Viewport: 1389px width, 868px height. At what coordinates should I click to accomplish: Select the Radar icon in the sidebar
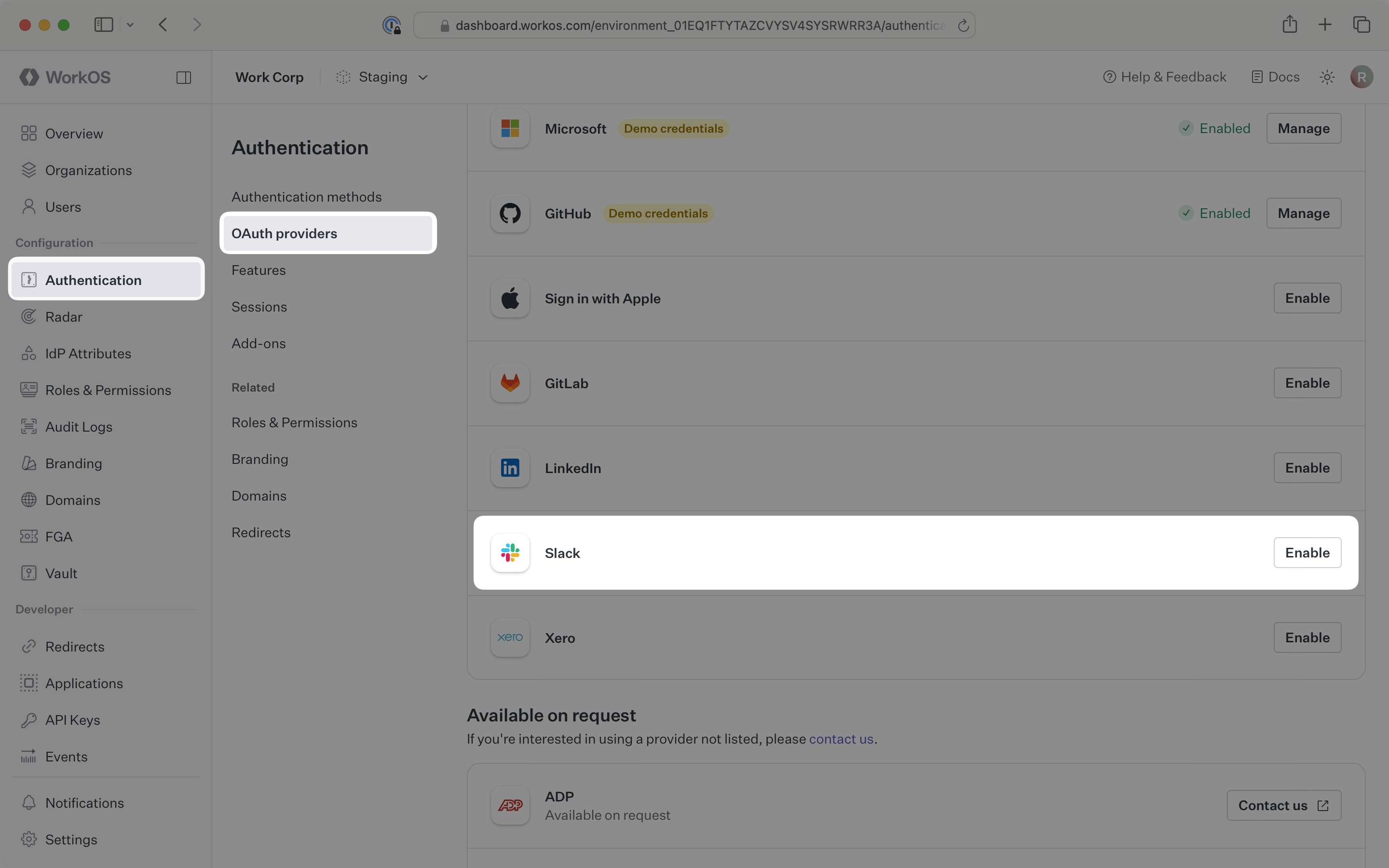point(29,316)
